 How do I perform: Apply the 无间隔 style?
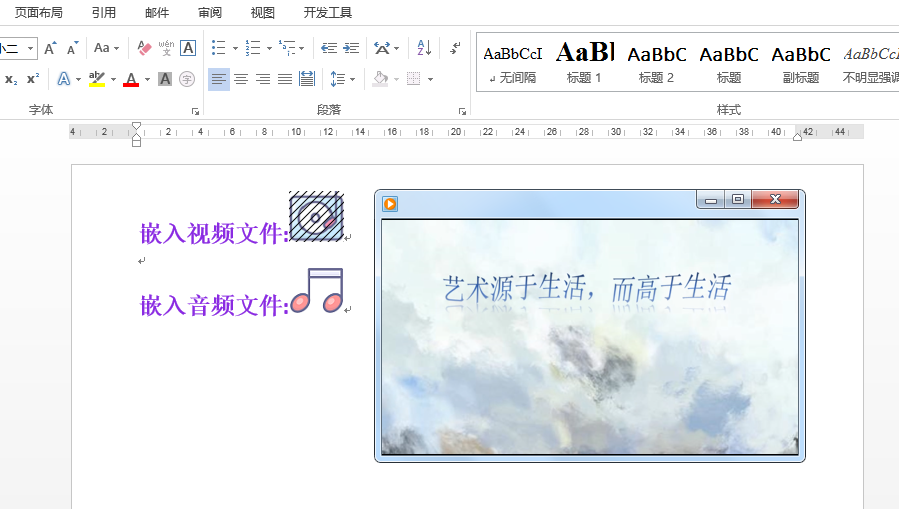tap(513, 62)
